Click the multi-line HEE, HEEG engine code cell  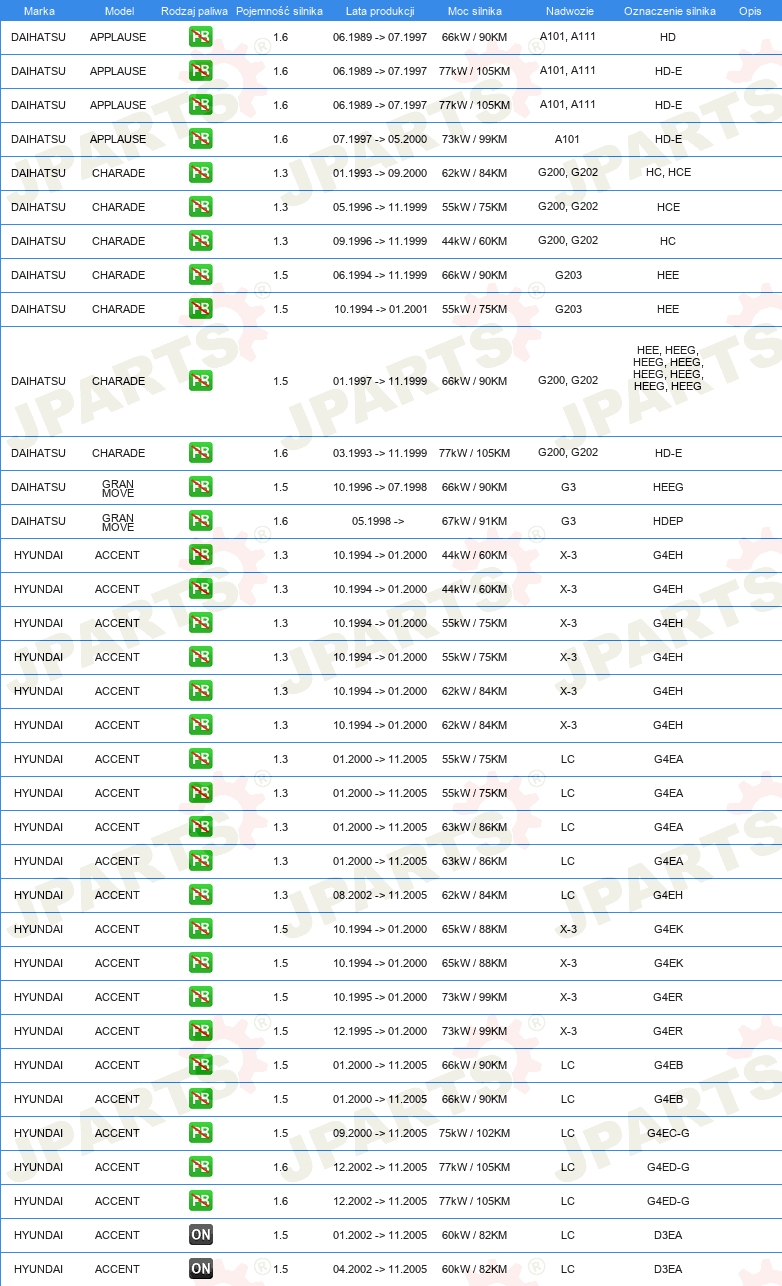668,368
